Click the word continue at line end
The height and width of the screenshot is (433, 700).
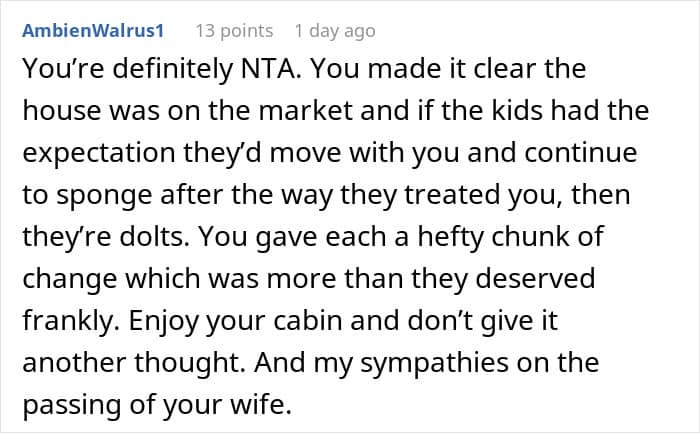(580, 153)
